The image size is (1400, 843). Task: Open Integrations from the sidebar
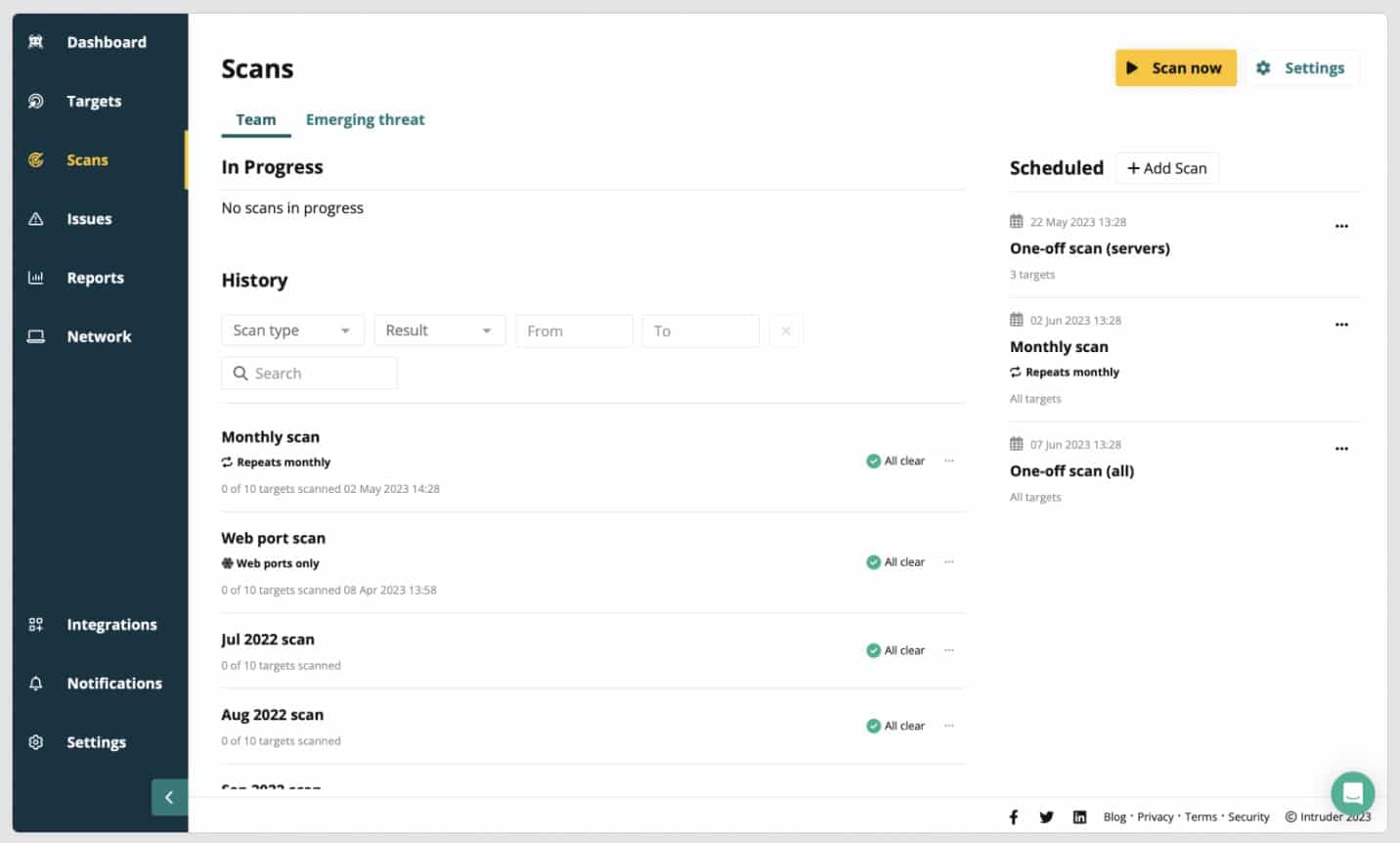pos(111,625)
